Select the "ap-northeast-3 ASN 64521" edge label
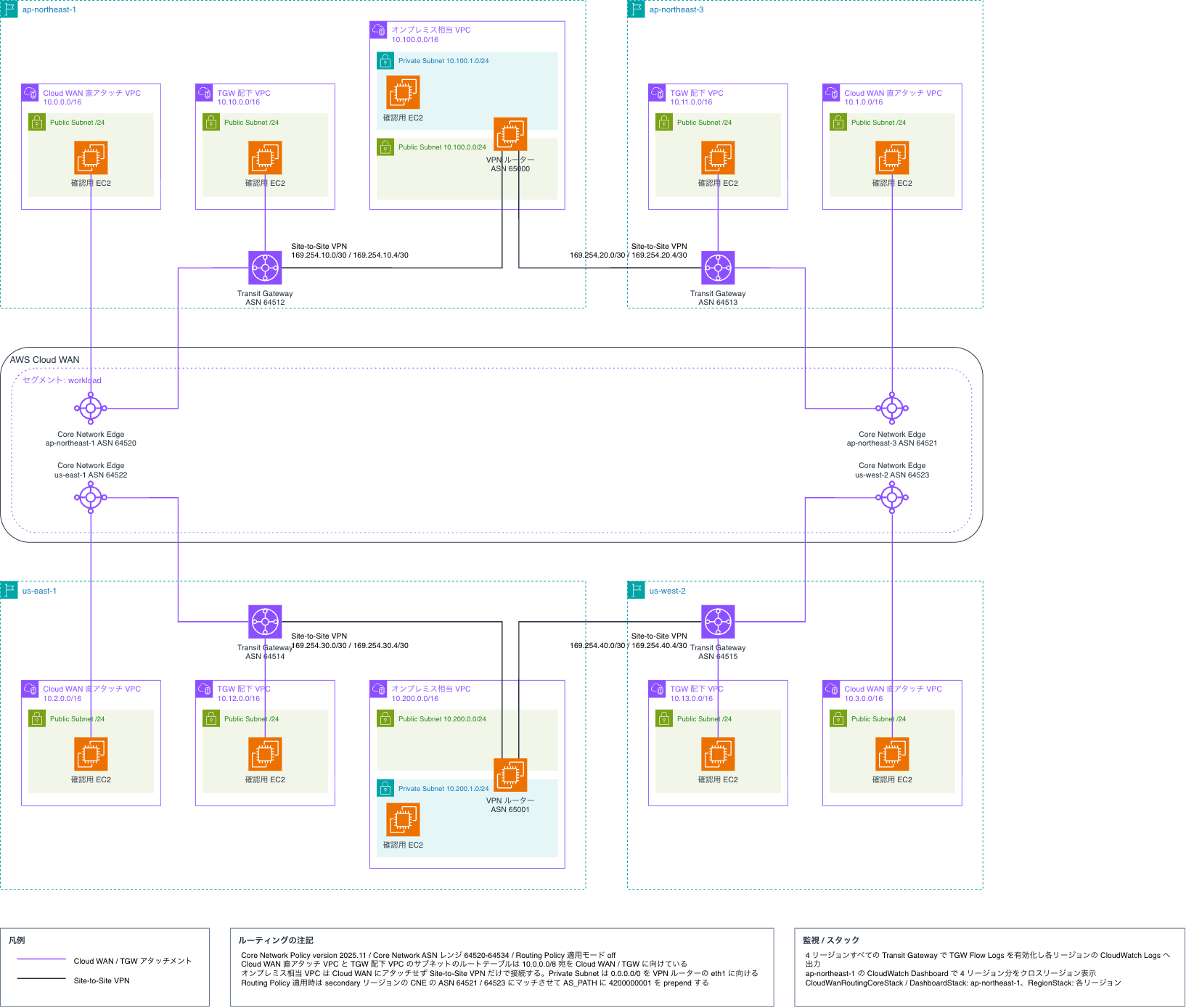The image size is (1186, 1008). point(892,443)
